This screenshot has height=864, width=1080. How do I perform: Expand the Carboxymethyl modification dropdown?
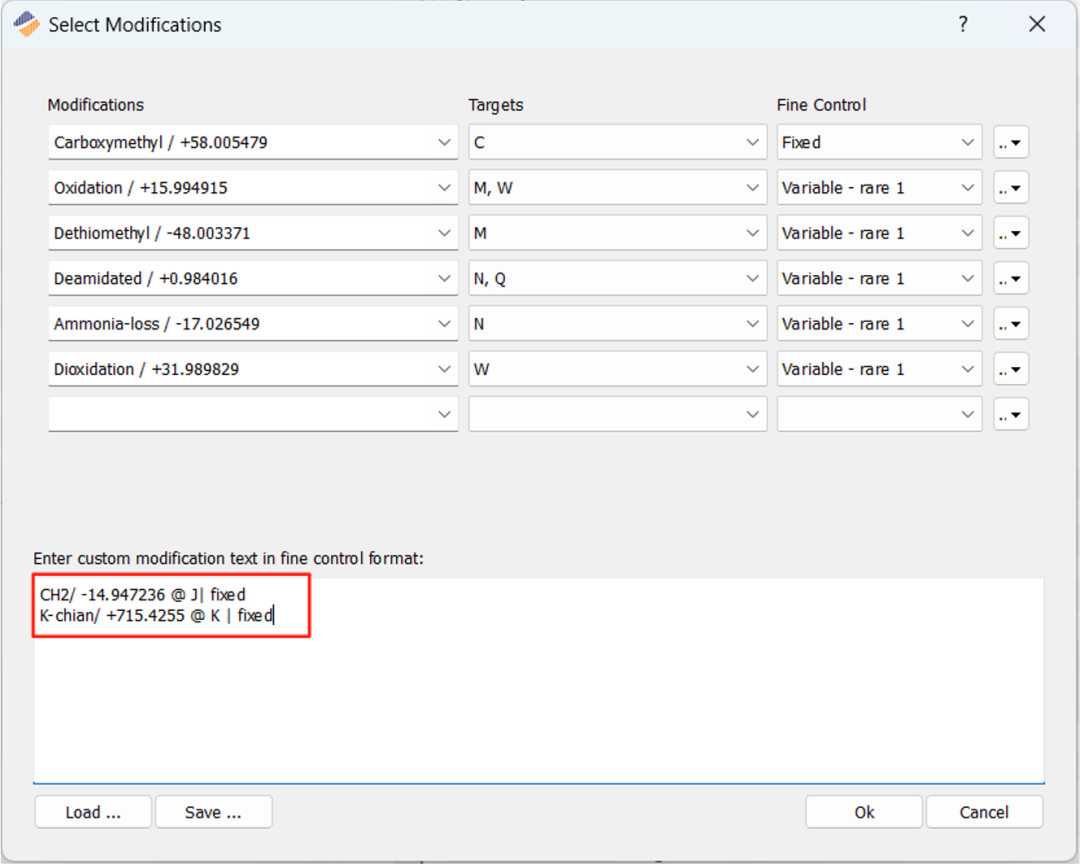point(445,143)
